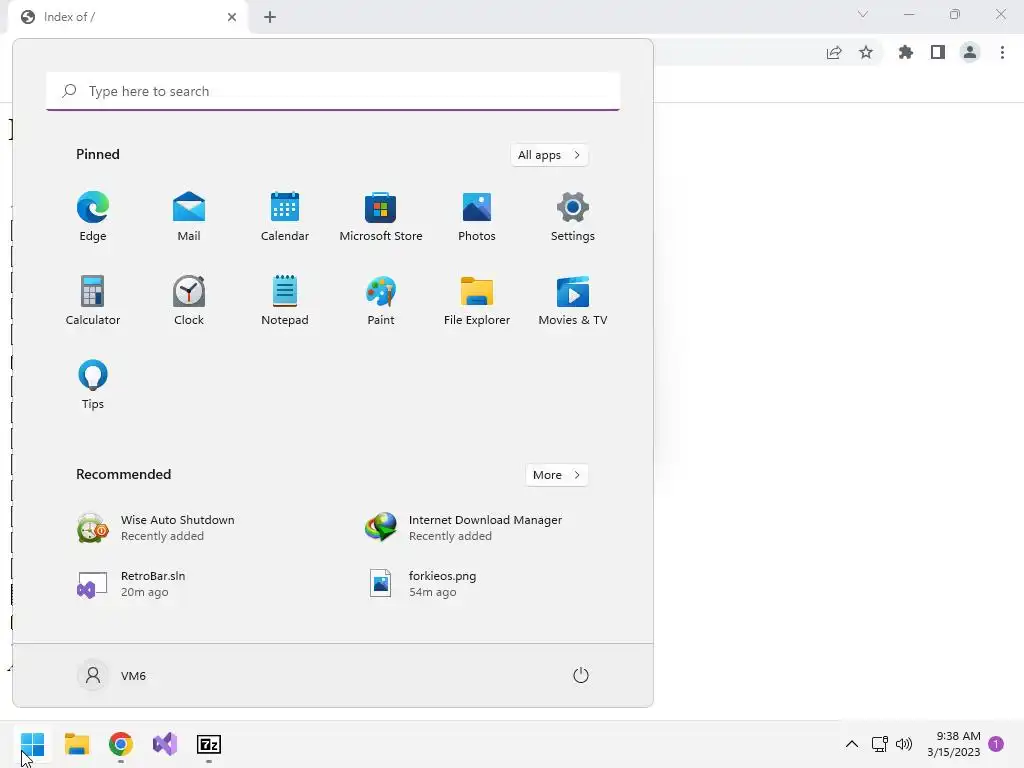1024x768 pixels.
Task: Open a new Chrome tab
Action: [270, 17]
